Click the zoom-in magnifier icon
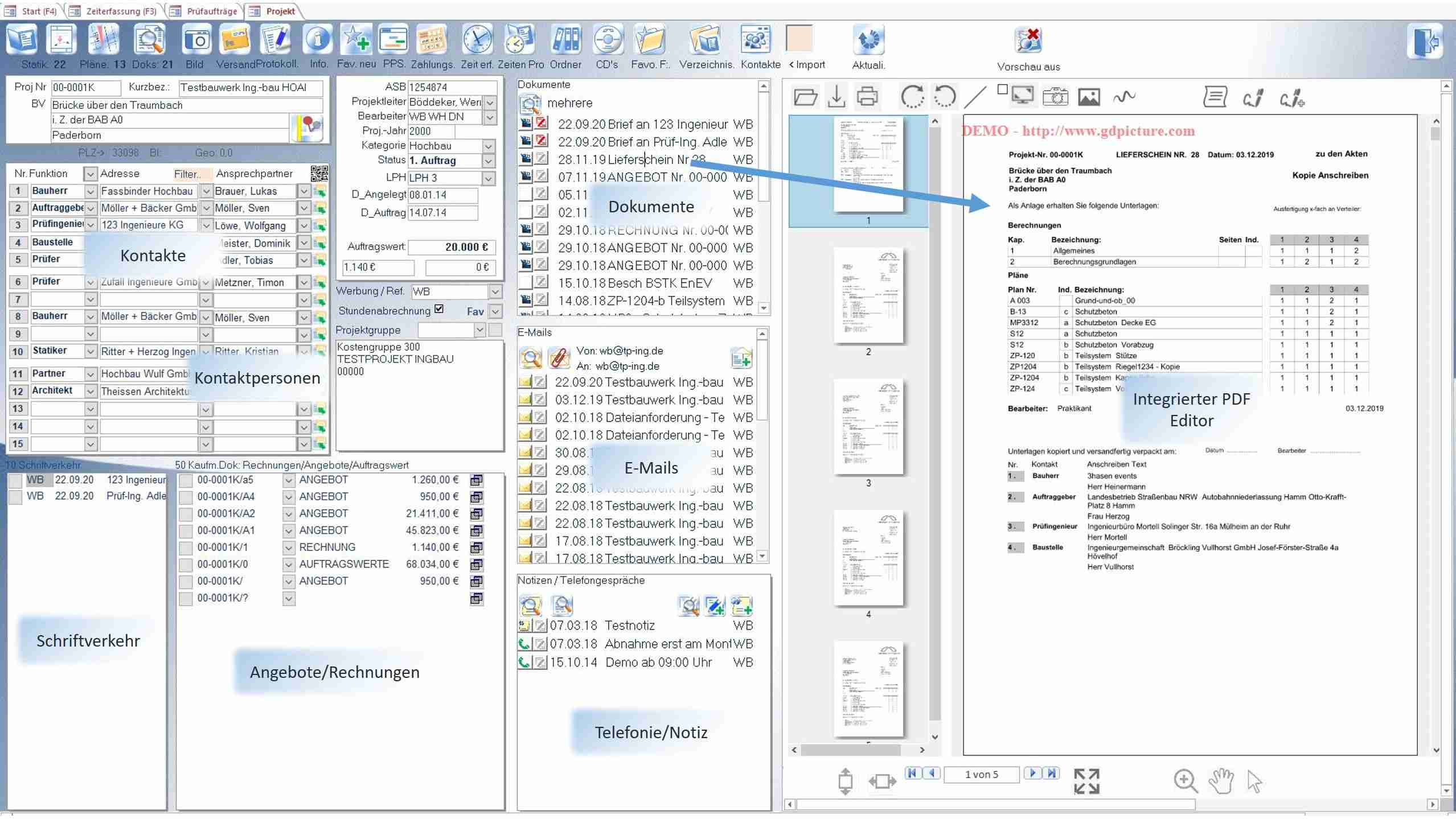The width and height of the screenshot is (1456, 819). pyautogui.click(x=1186, y=780)
